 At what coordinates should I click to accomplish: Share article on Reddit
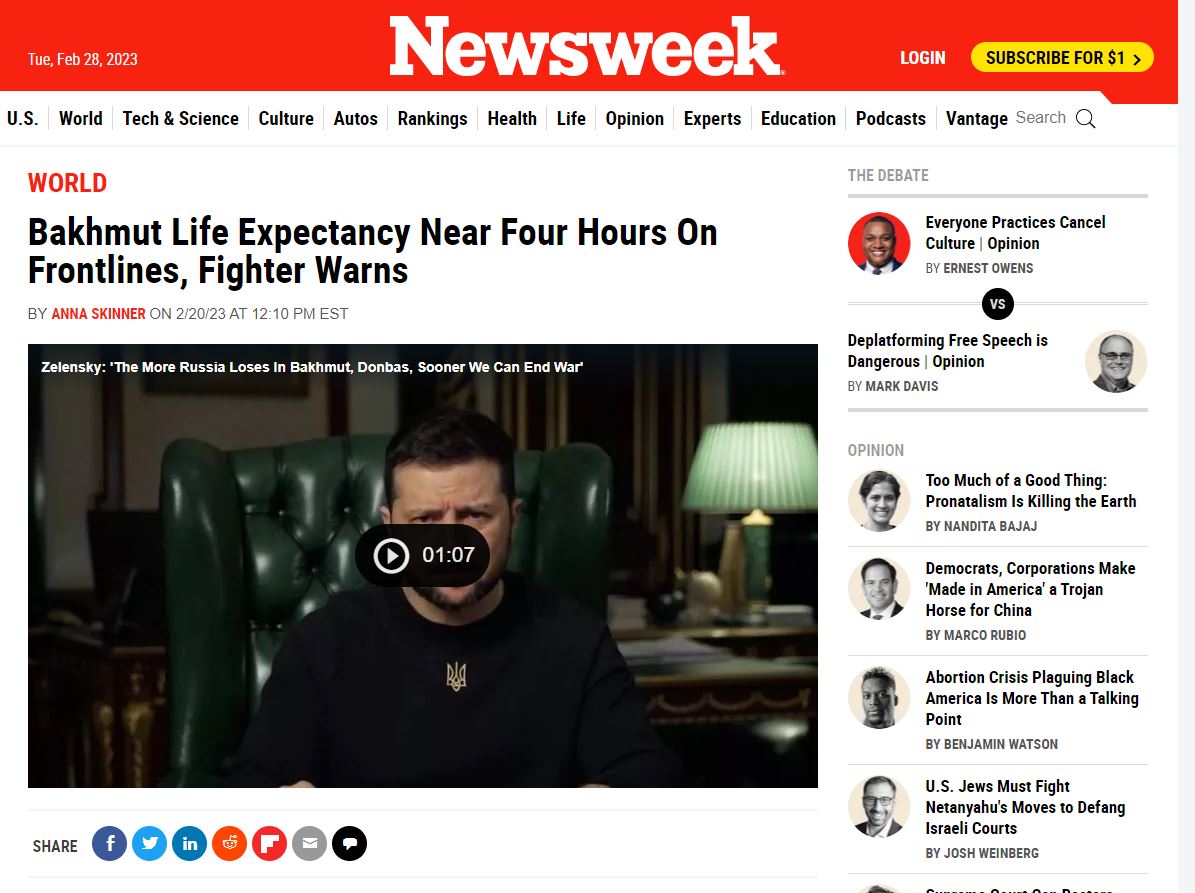point(229,843)
